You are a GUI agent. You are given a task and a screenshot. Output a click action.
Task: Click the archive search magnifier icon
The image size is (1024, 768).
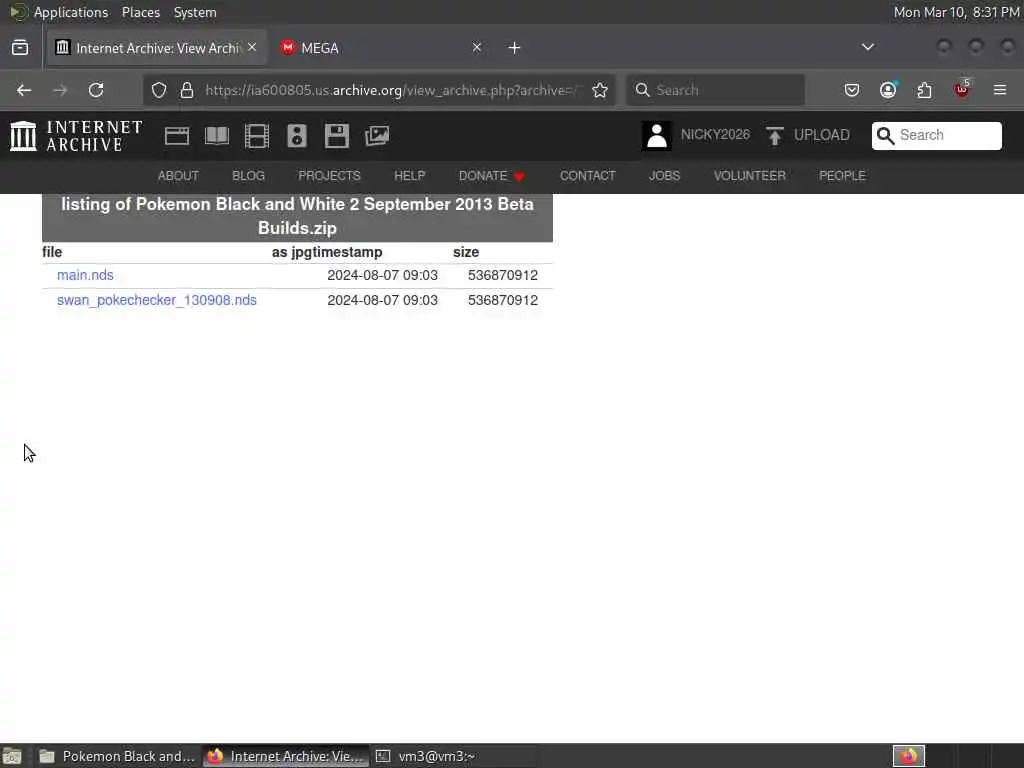click(x=885, y=135)
